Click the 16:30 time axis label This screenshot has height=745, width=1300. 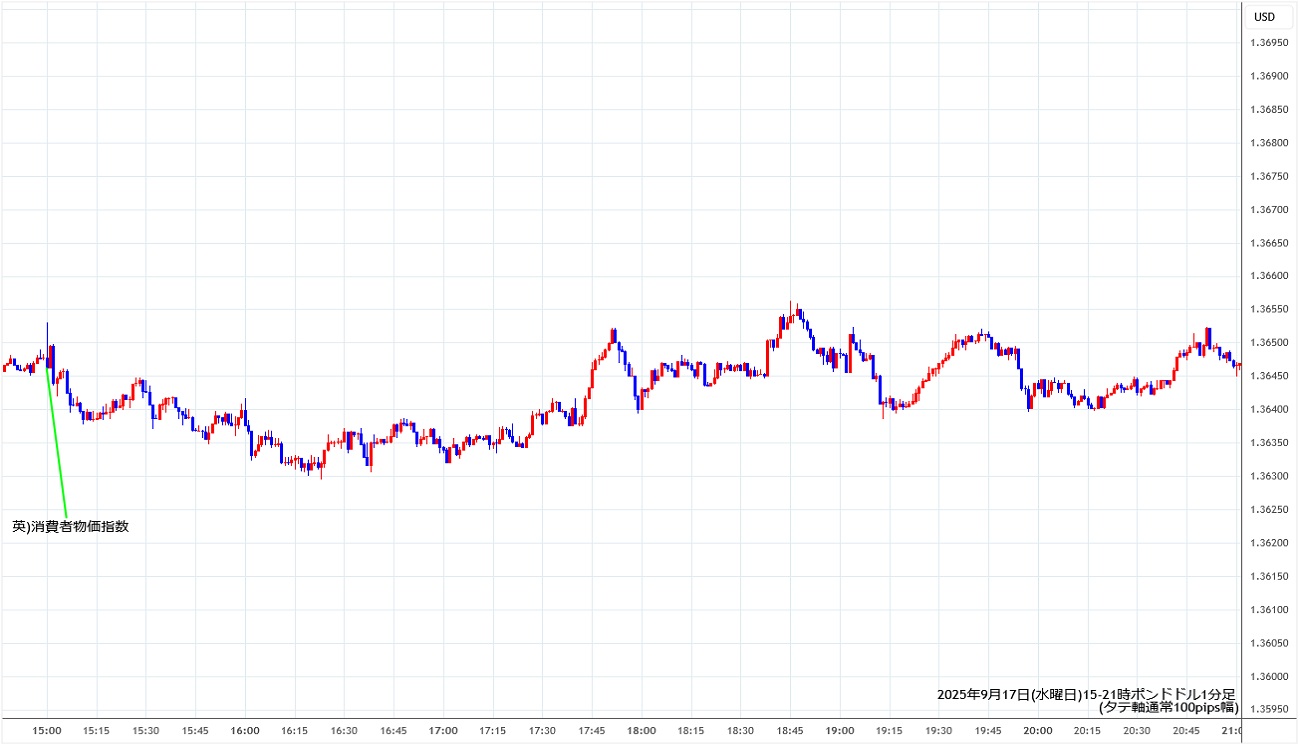(x=344, y=731)
